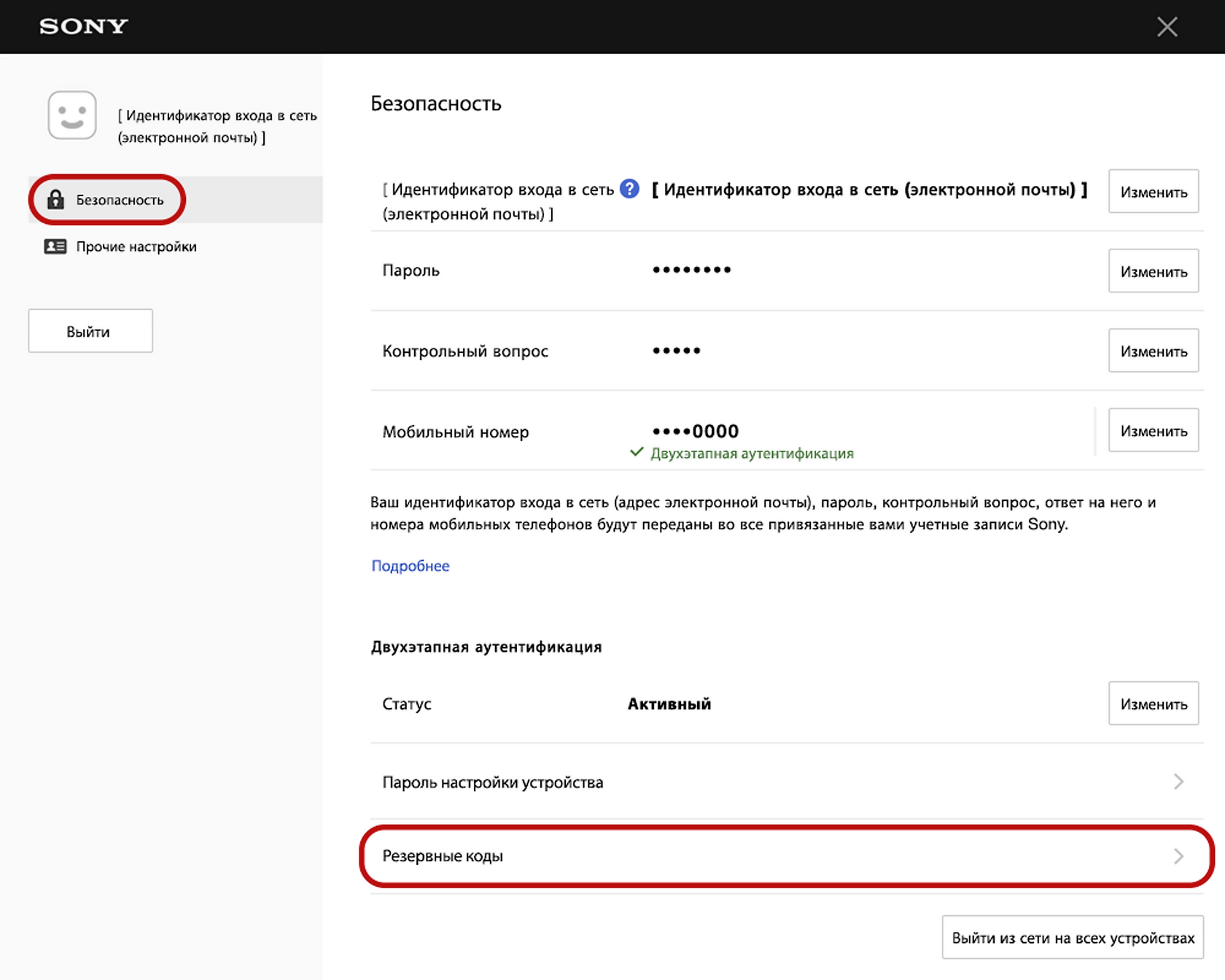Screen dimensions: 1225x980
Task: Click Изменить for two-step Статус
Action: (x=1154, y=704)
